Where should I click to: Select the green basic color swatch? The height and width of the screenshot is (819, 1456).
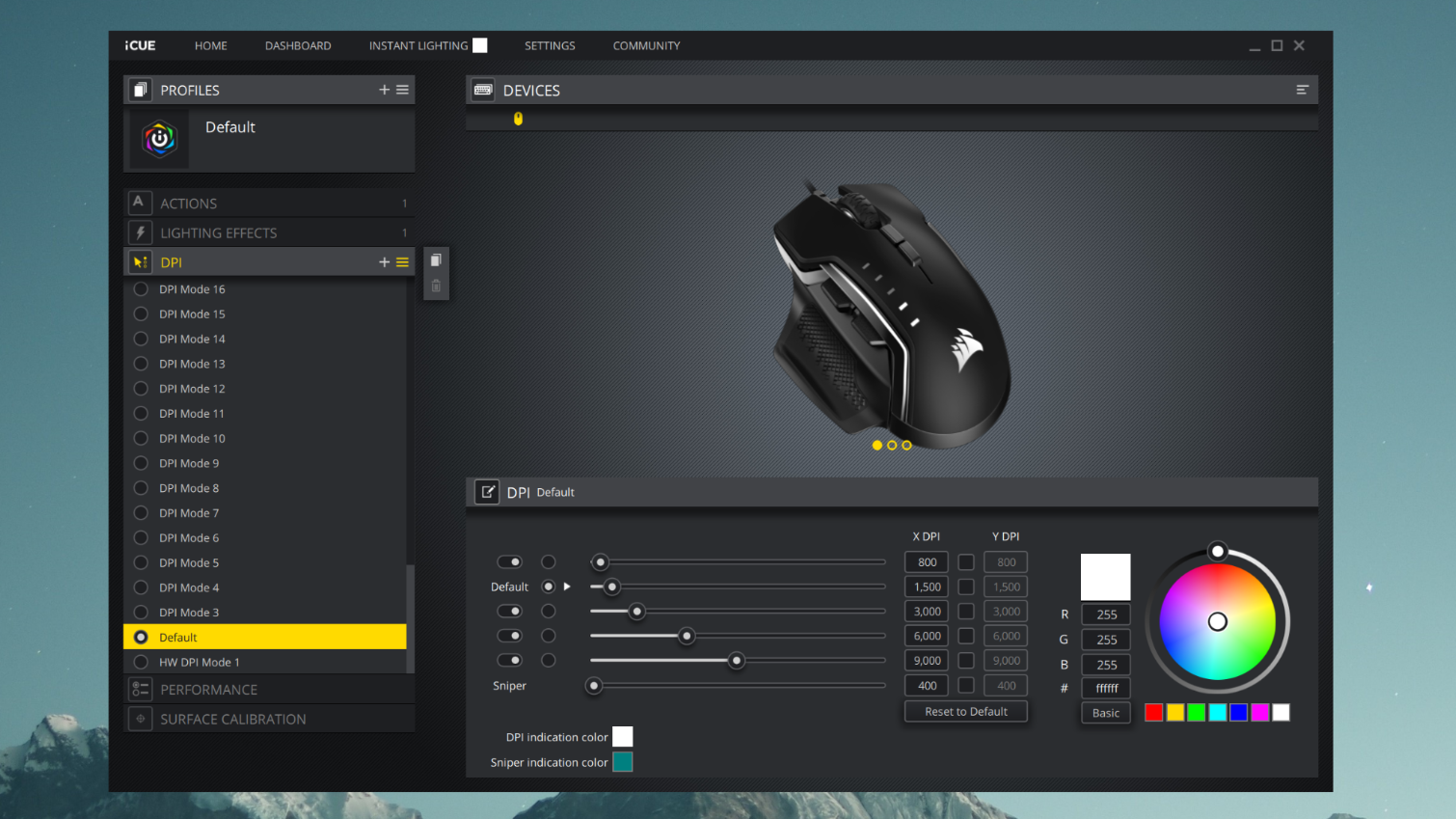pyautogui.click(x=1196, y=712)
